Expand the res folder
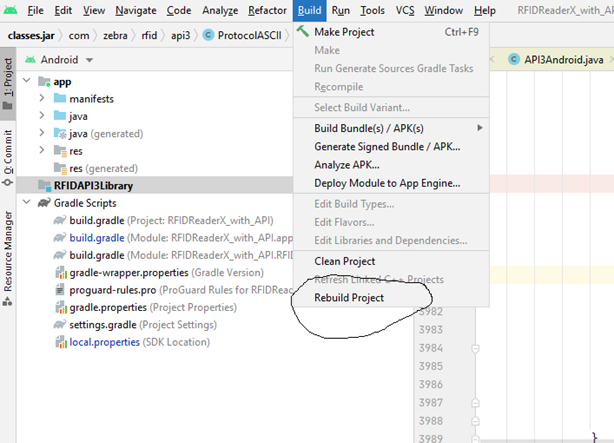Screen dimensions: 614x443 pos(40,151)
